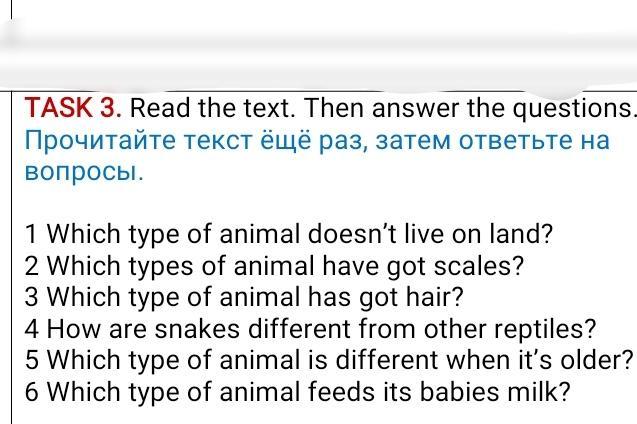This screenshot has width=637, height=424.
Task: Click question 4 about snakes
Action: tap(310, 329)
